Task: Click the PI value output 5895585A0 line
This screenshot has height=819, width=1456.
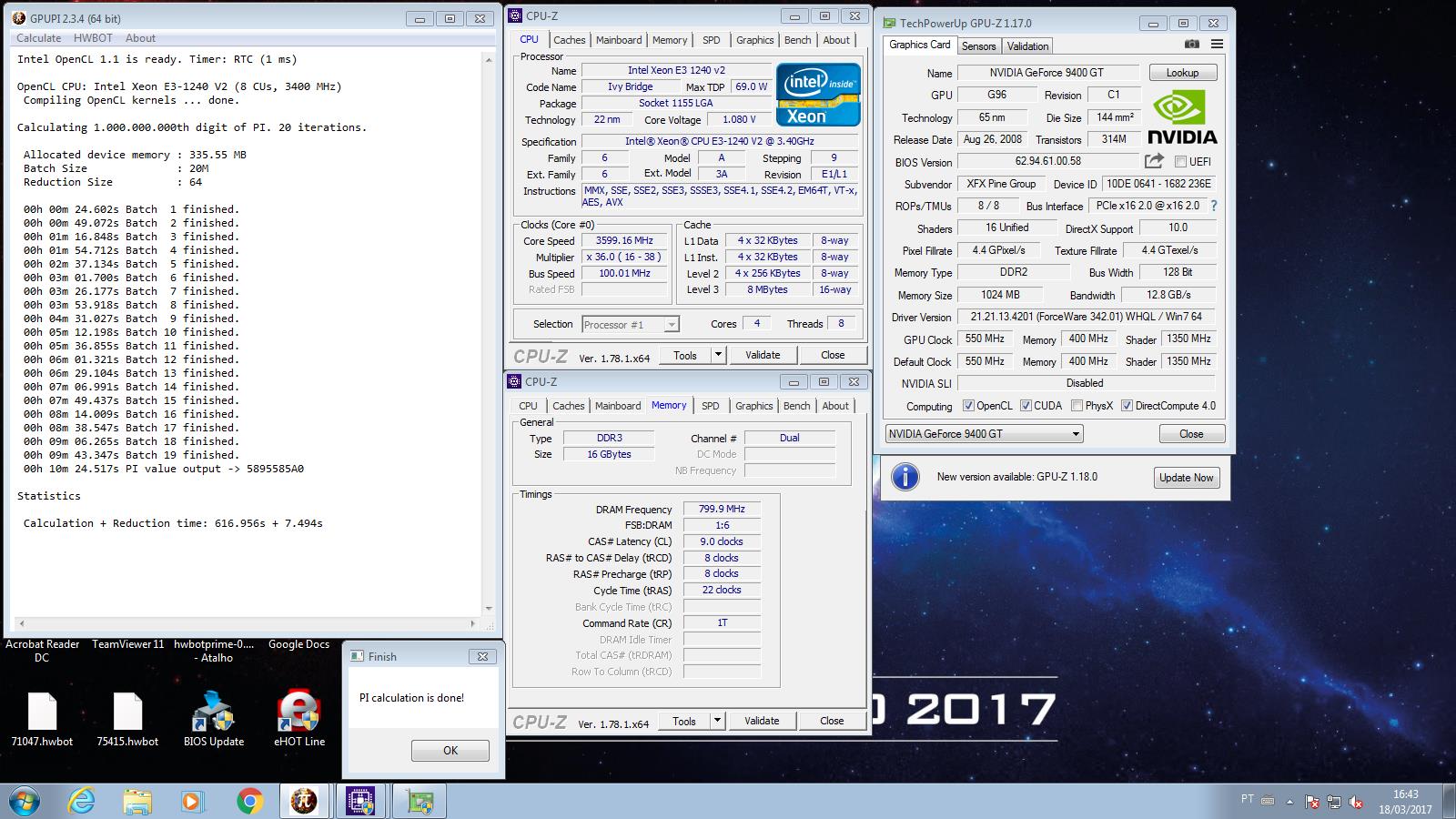Action: tap(164, 469)
